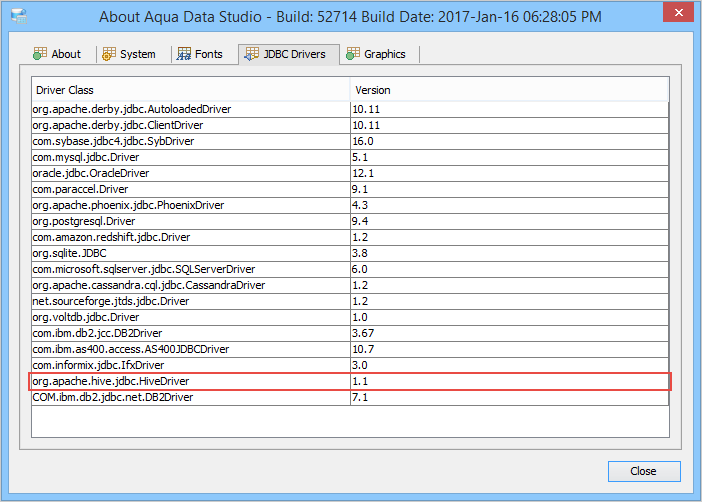Click the Graphics tab icon

pyautogui.click(x=353, y=54)
